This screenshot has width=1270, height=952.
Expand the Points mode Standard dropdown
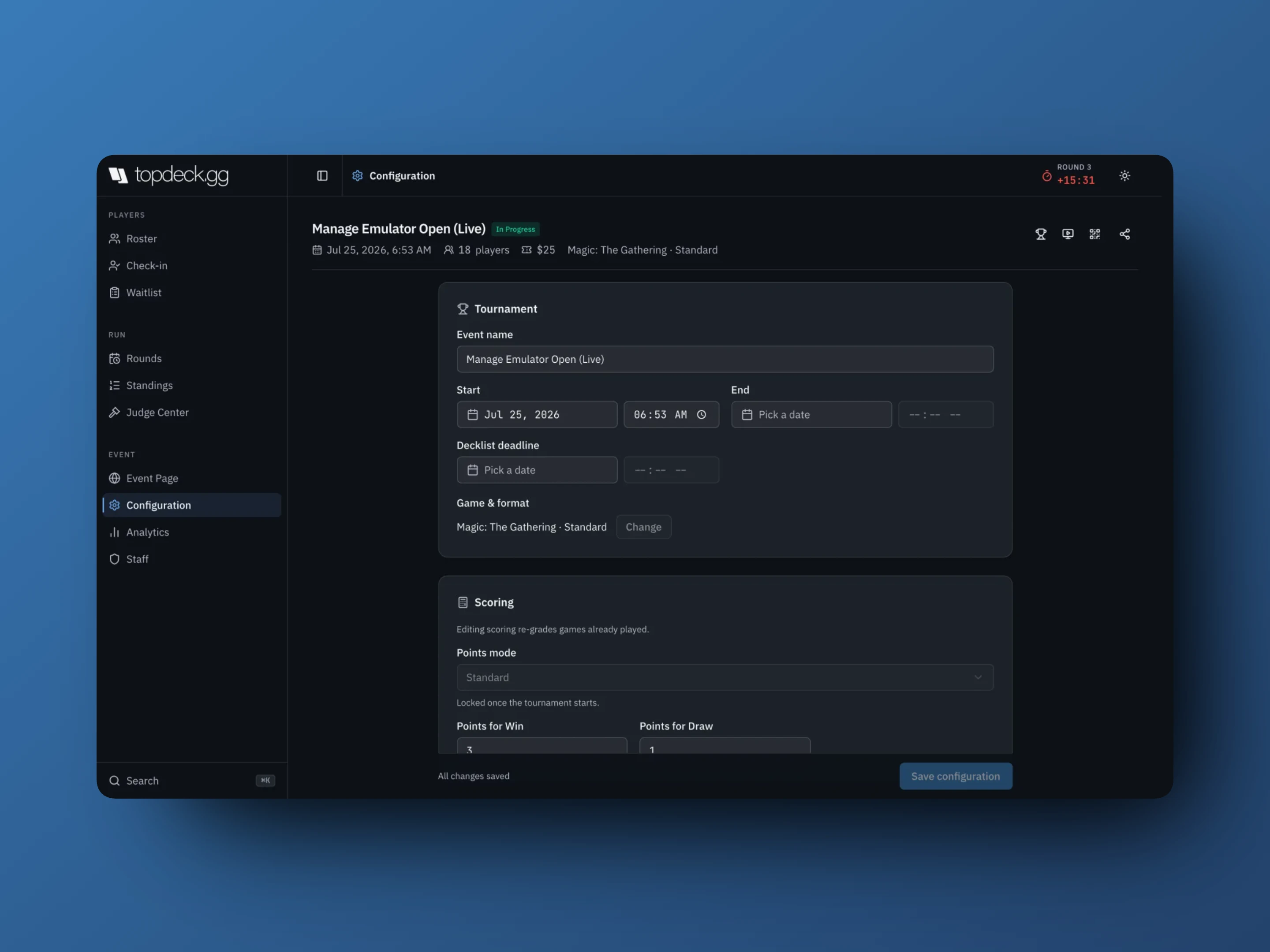[725, 678]
